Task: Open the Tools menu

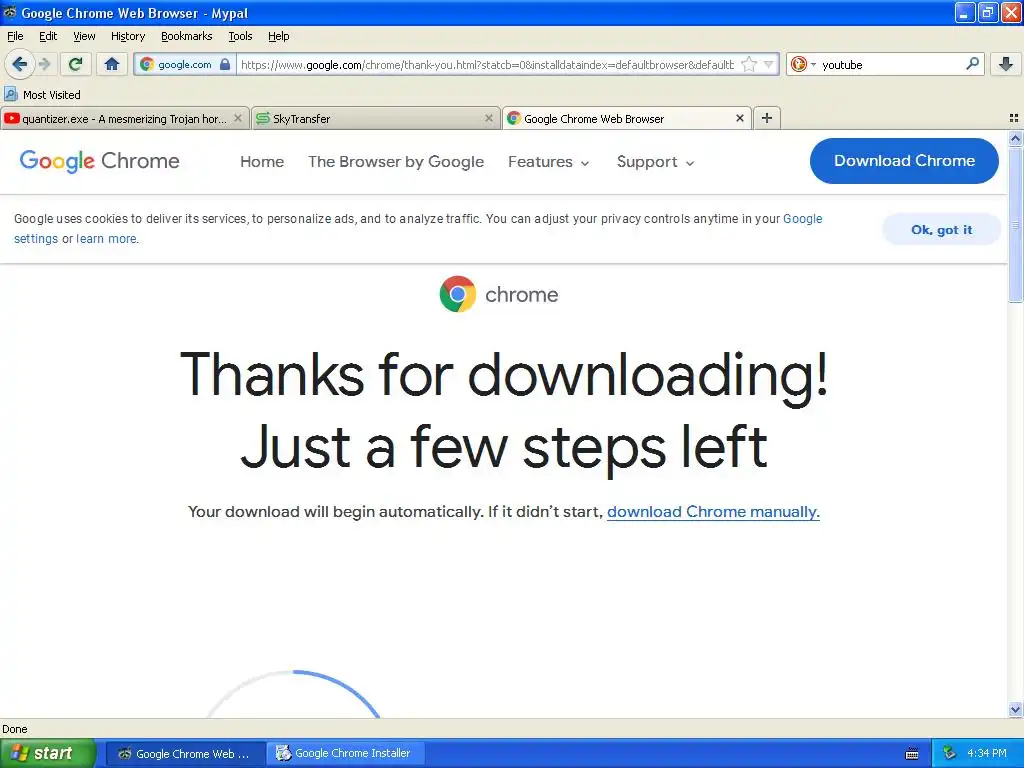Action: pos(240,36)
